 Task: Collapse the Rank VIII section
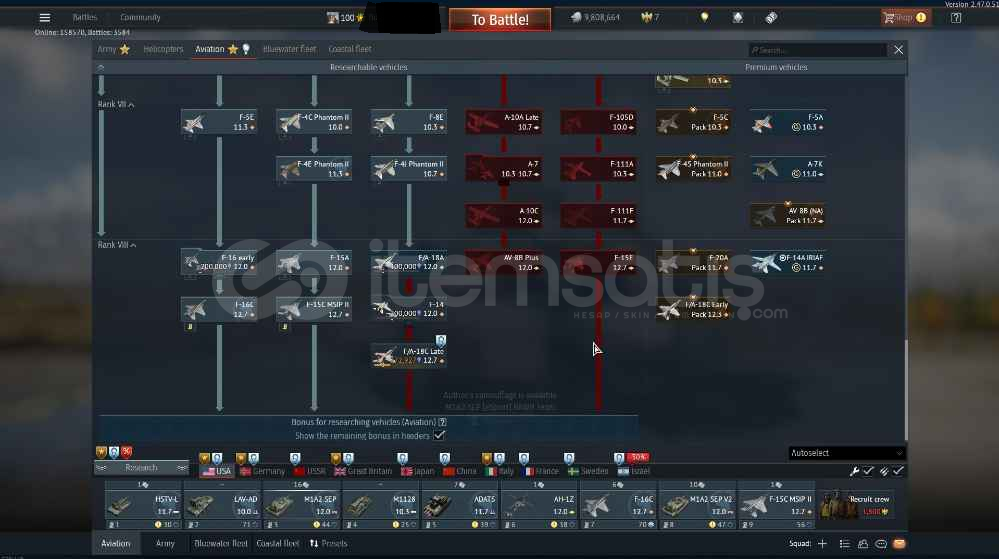pos(117,245)
